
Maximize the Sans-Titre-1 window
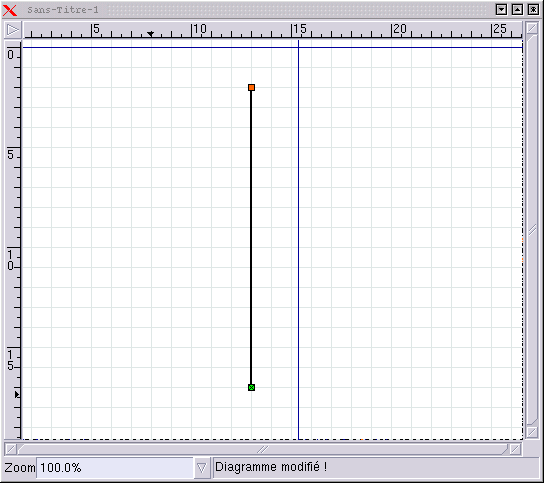click(517, 10)
